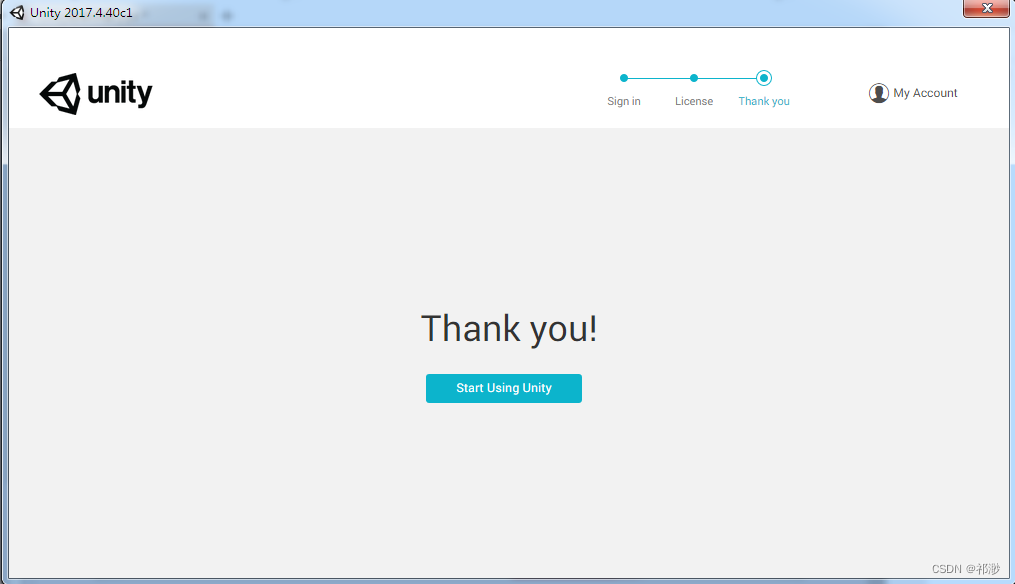Open the My Account label
Image resolution: width=1015 pixels, height=584 pixels.
pyautogui.click(x=925, y=93)
